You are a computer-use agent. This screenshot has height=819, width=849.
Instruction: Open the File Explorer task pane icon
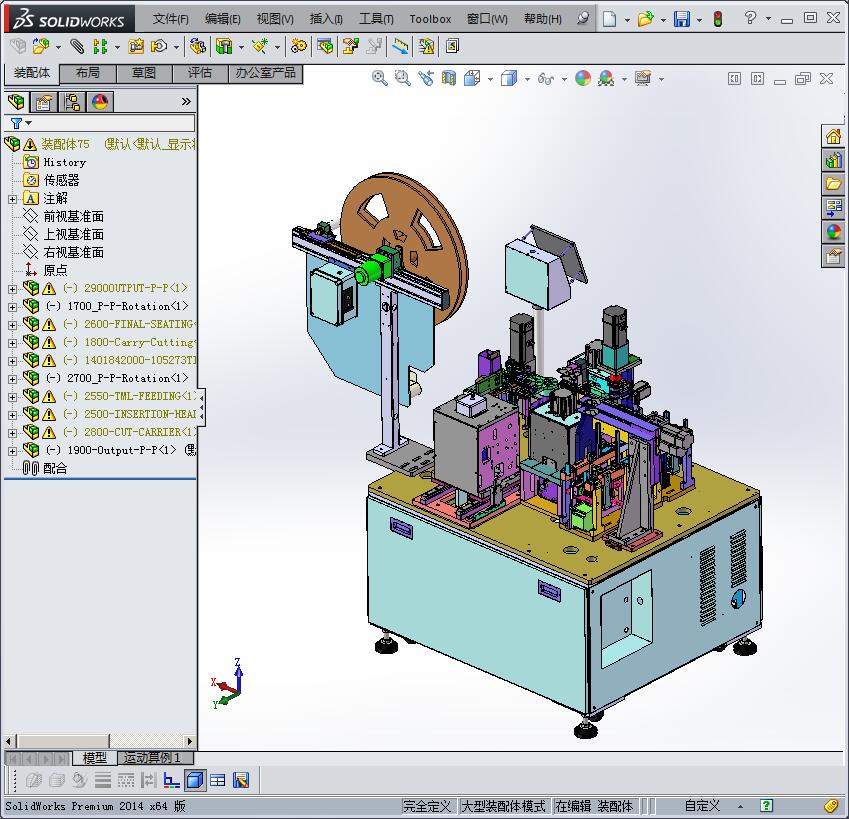point(833,184)
